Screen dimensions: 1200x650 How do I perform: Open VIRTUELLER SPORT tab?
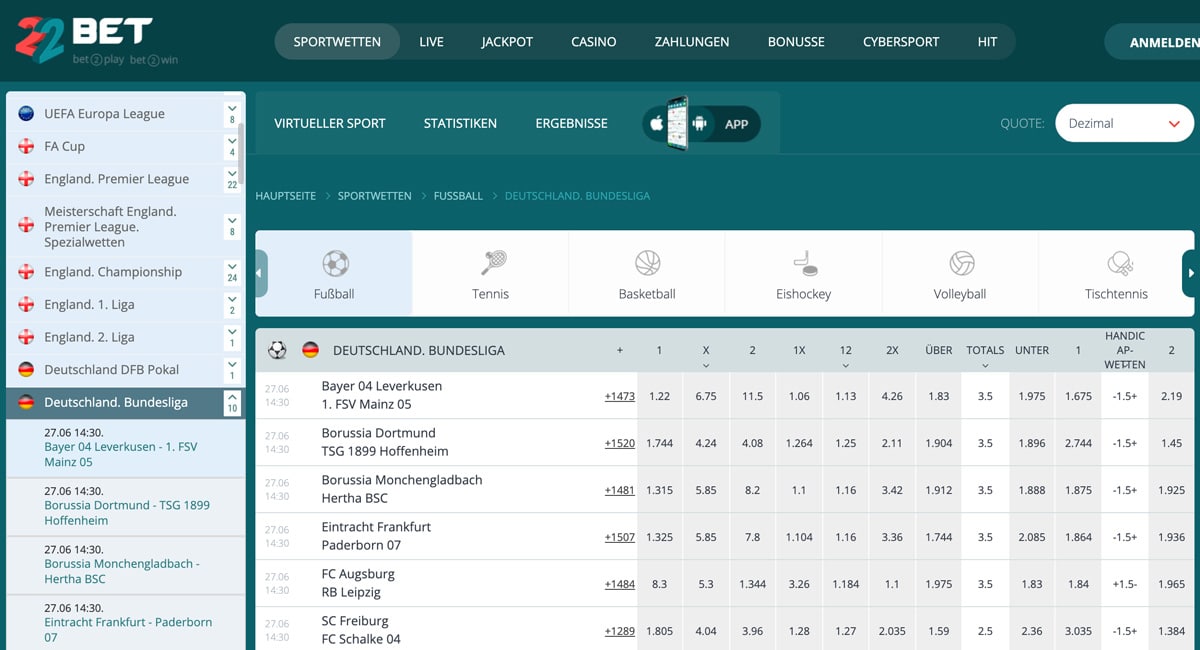point(330,123)
